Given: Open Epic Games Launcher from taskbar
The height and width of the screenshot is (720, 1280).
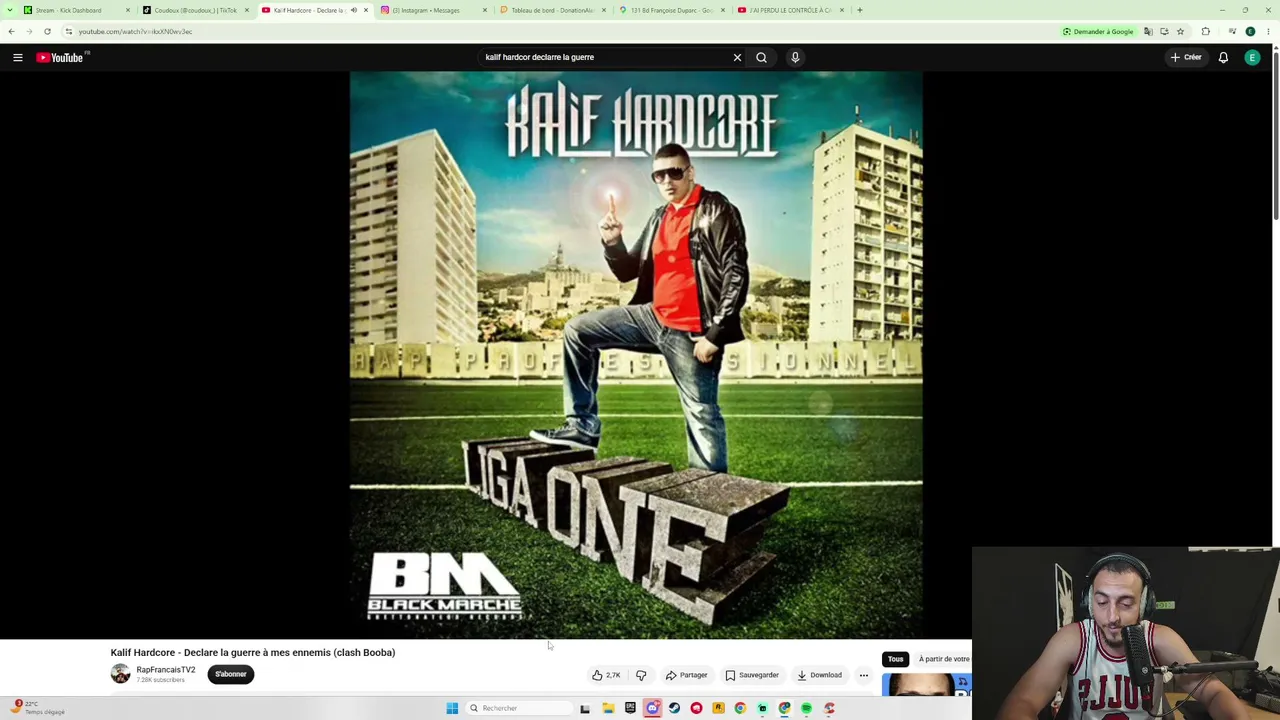Looking at the screenshot, I should pos(630,708).
